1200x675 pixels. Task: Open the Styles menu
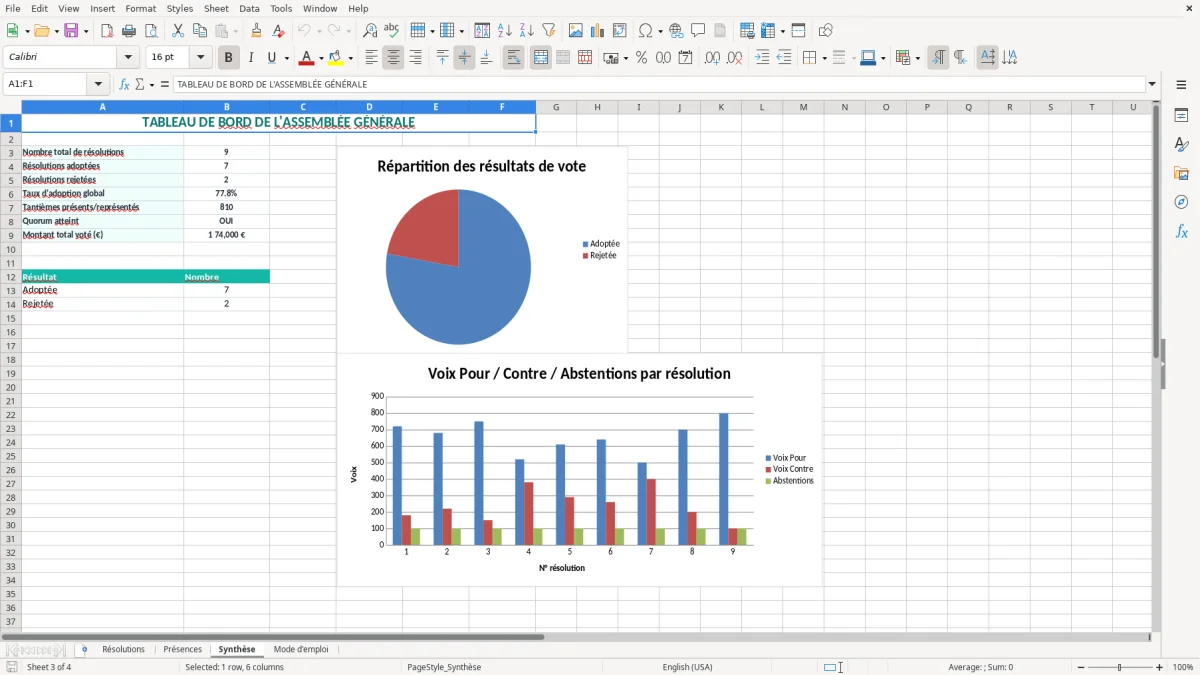pos(180,8)
